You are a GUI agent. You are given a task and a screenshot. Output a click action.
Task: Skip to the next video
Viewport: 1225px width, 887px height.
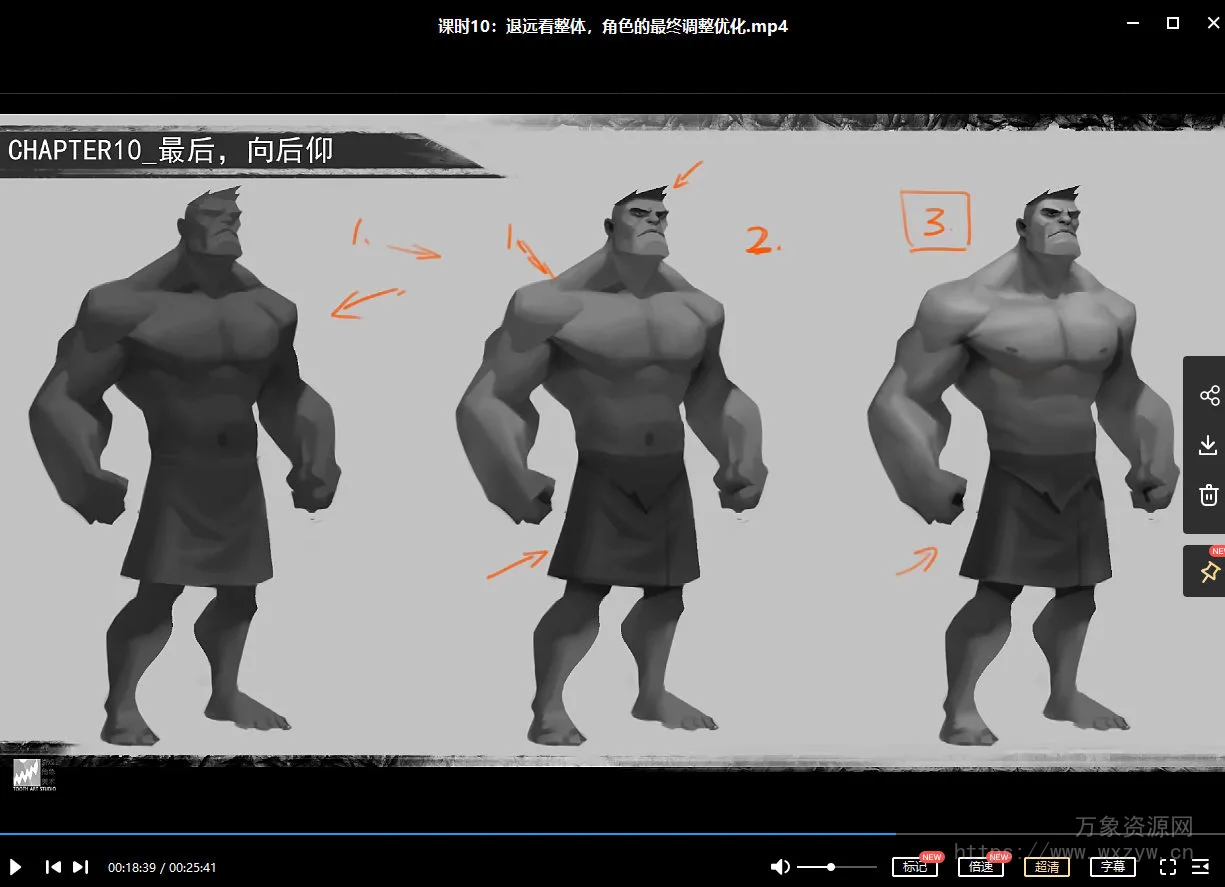(81, 867)
